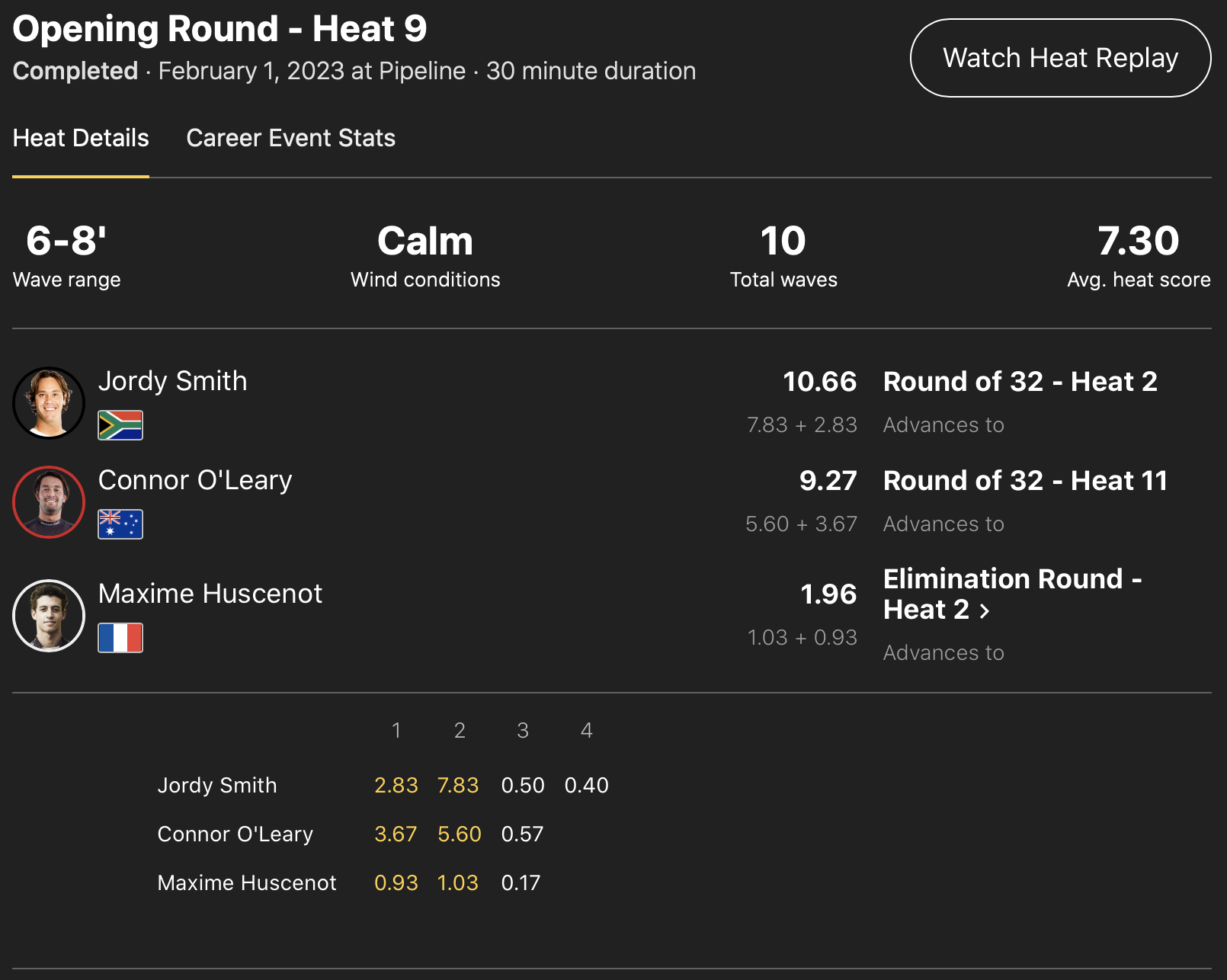Click Jordy Smith's profile photo

pyautogui.click(x=49, y=403)
